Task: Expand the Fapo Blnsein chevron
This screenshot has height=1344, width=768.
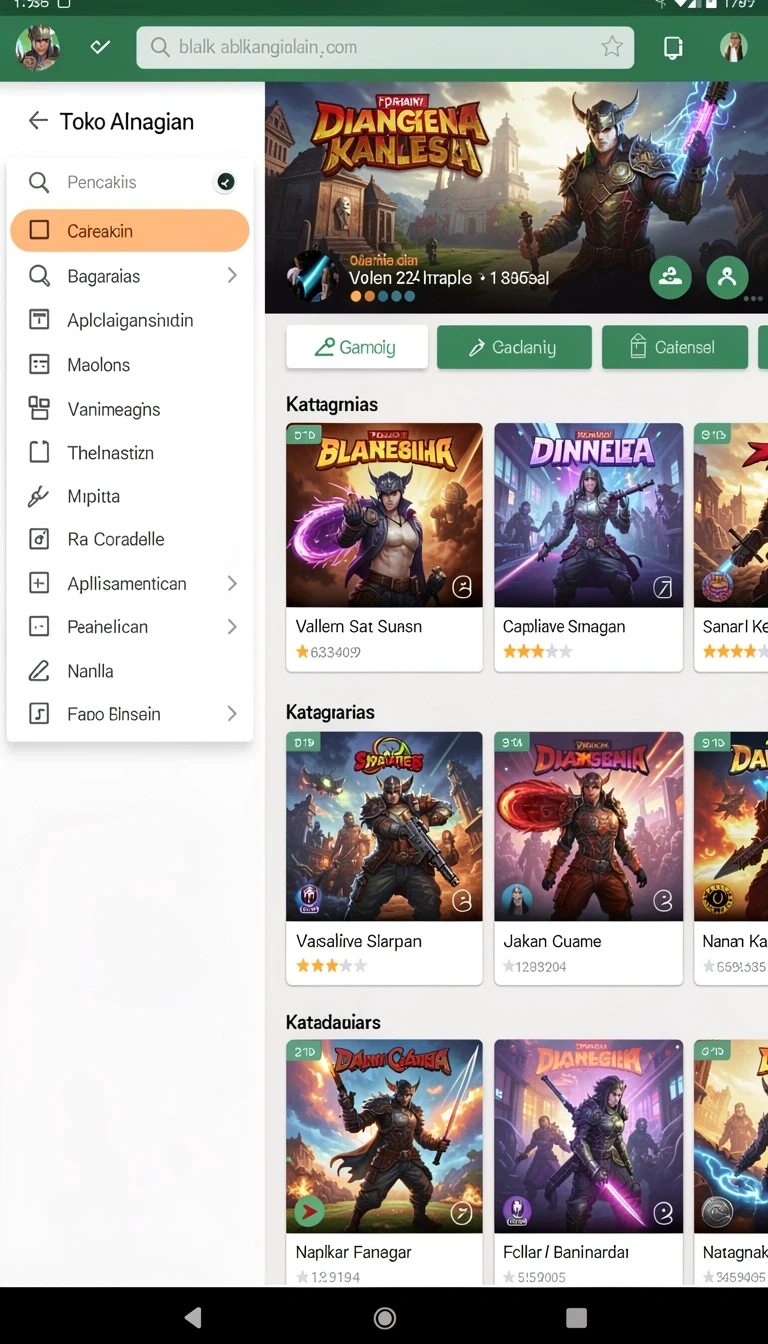Action: tap(232, 714)
